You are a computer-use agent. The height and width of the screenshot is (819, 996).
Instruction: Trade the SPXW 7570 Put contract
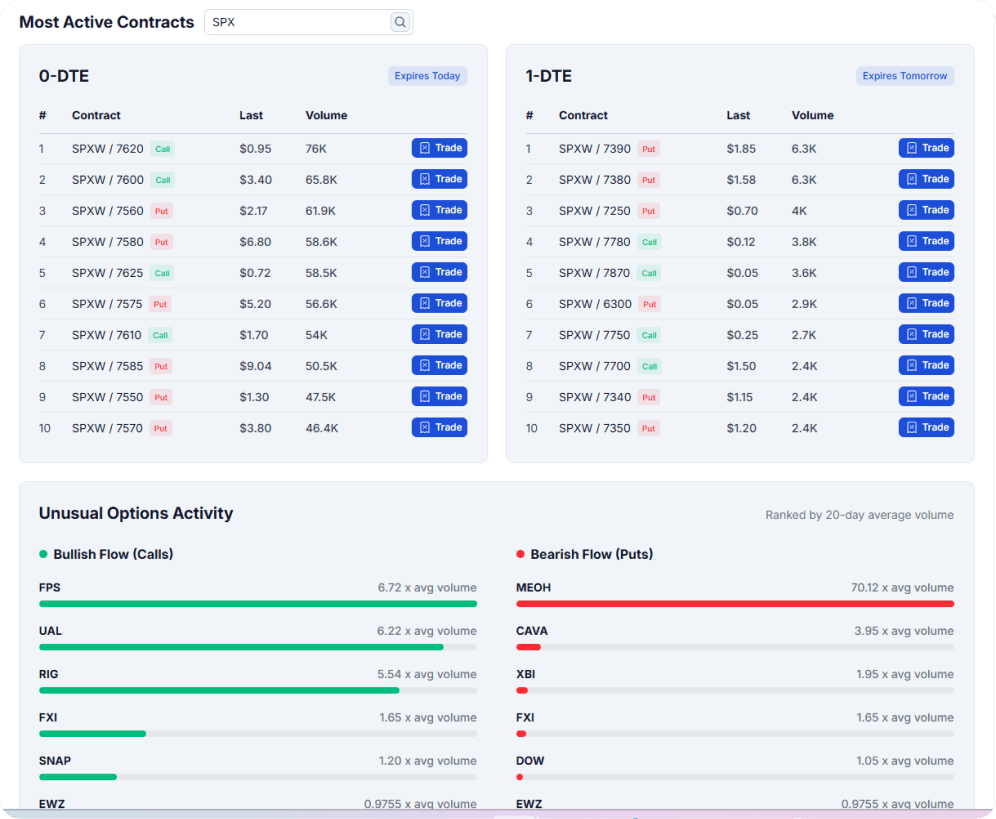click(x=439, y=428)
